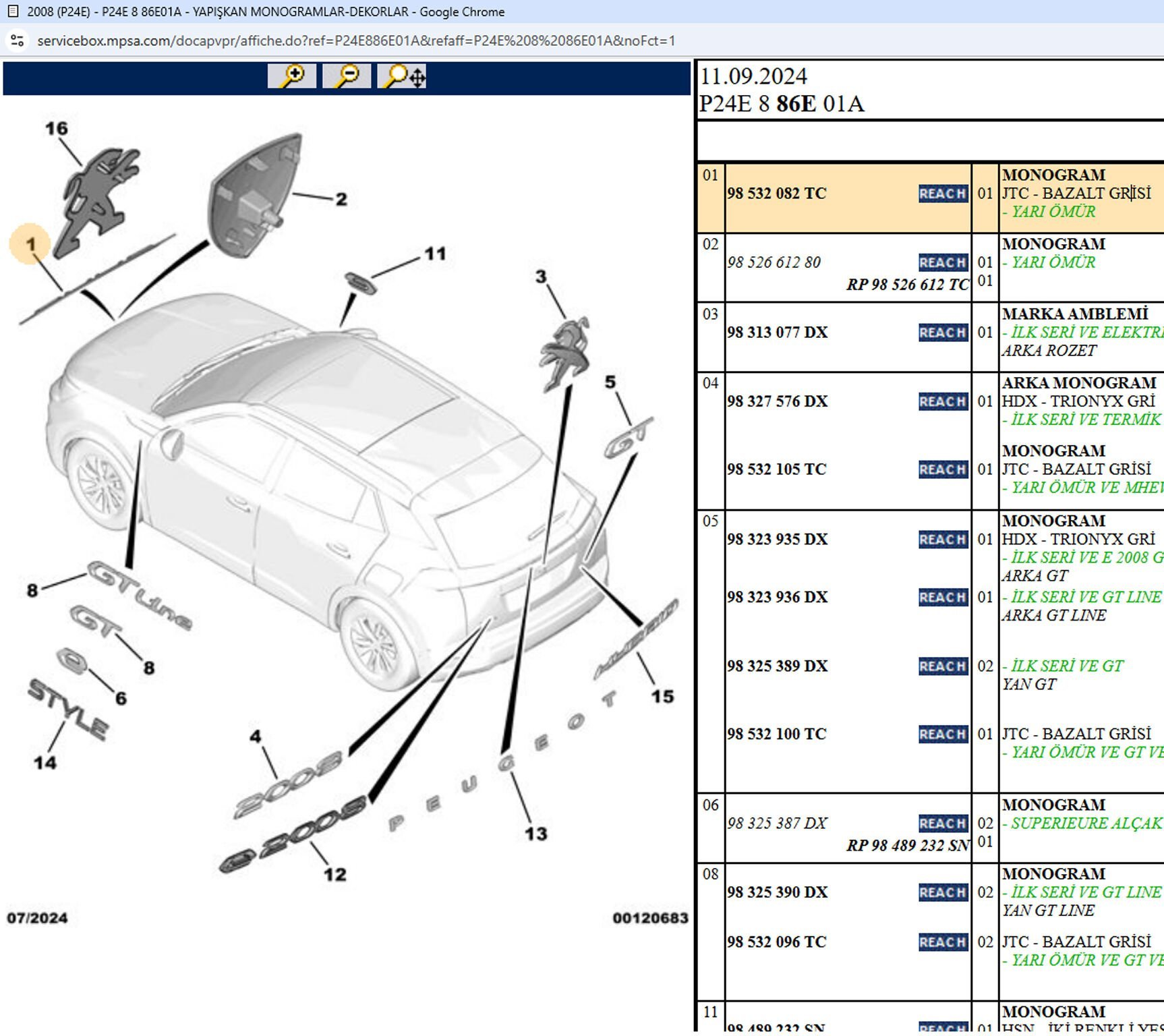
Task: Select callout number 16 lion emblem label
Action: pyautogui.click(x=57, y=128)
